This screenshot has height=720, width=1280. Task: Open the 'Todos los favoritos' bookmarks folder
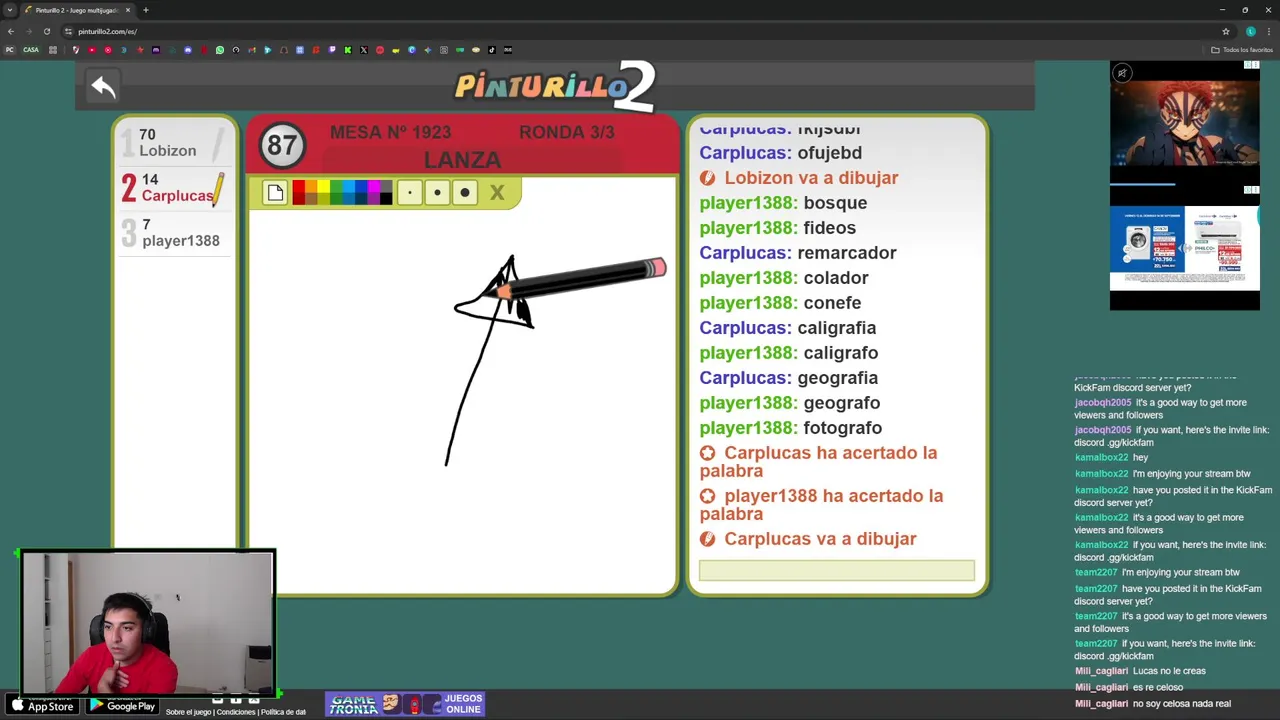[1242, 50]
